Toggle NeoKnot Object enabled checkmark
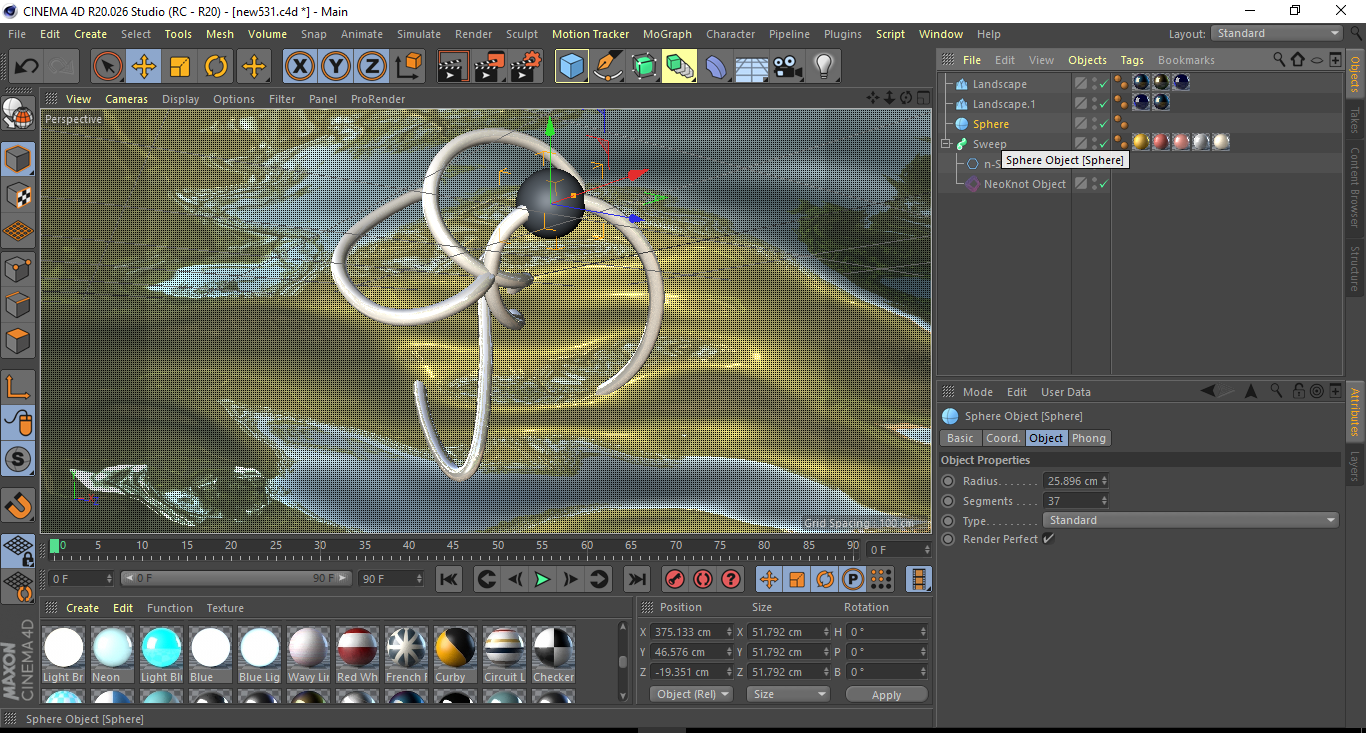The width and height of the screenshot is (1366, 733). pyautogui.click(x=1103, y=184)
